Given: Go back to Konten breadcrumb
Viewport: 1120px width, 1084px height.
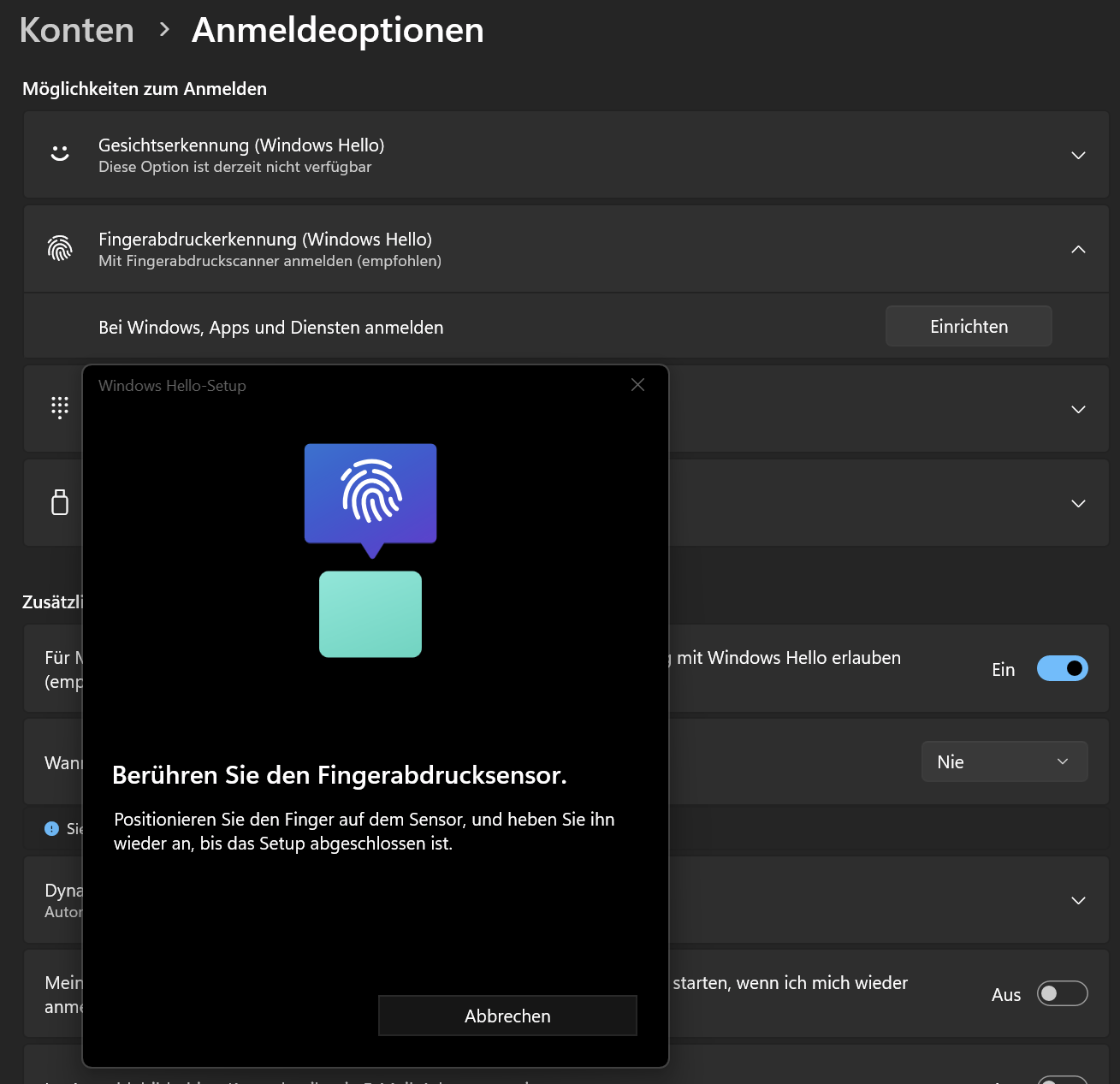Looking at the screenshot, I should pos(77,30).
